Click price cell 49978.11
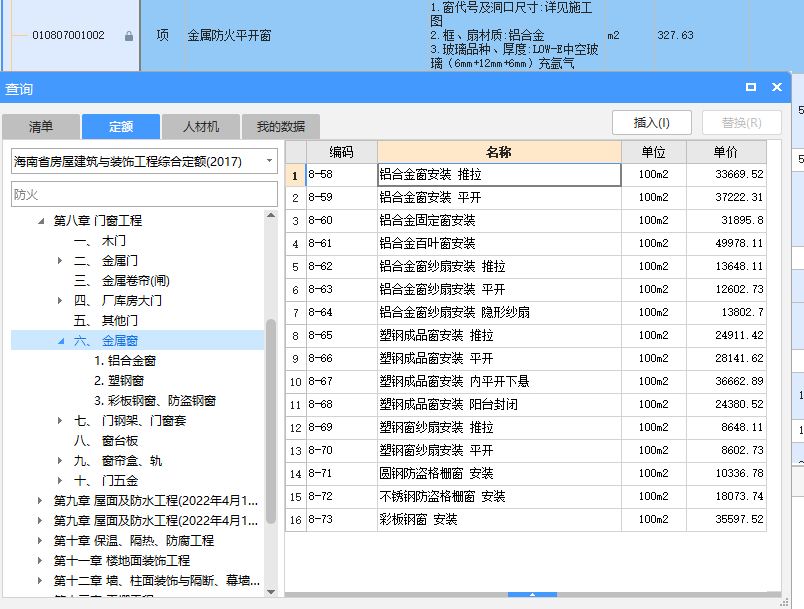This screenshot has width=804, height=609. coord(726,243)
